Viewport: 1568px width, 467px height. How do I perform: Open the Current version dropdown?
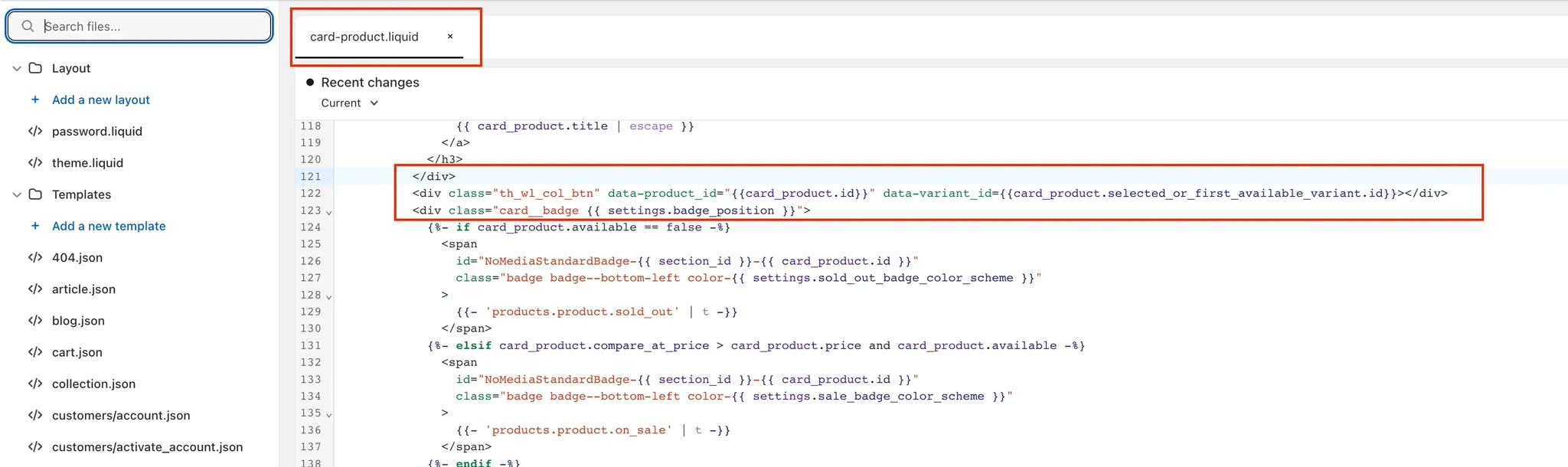coord(350,103)
